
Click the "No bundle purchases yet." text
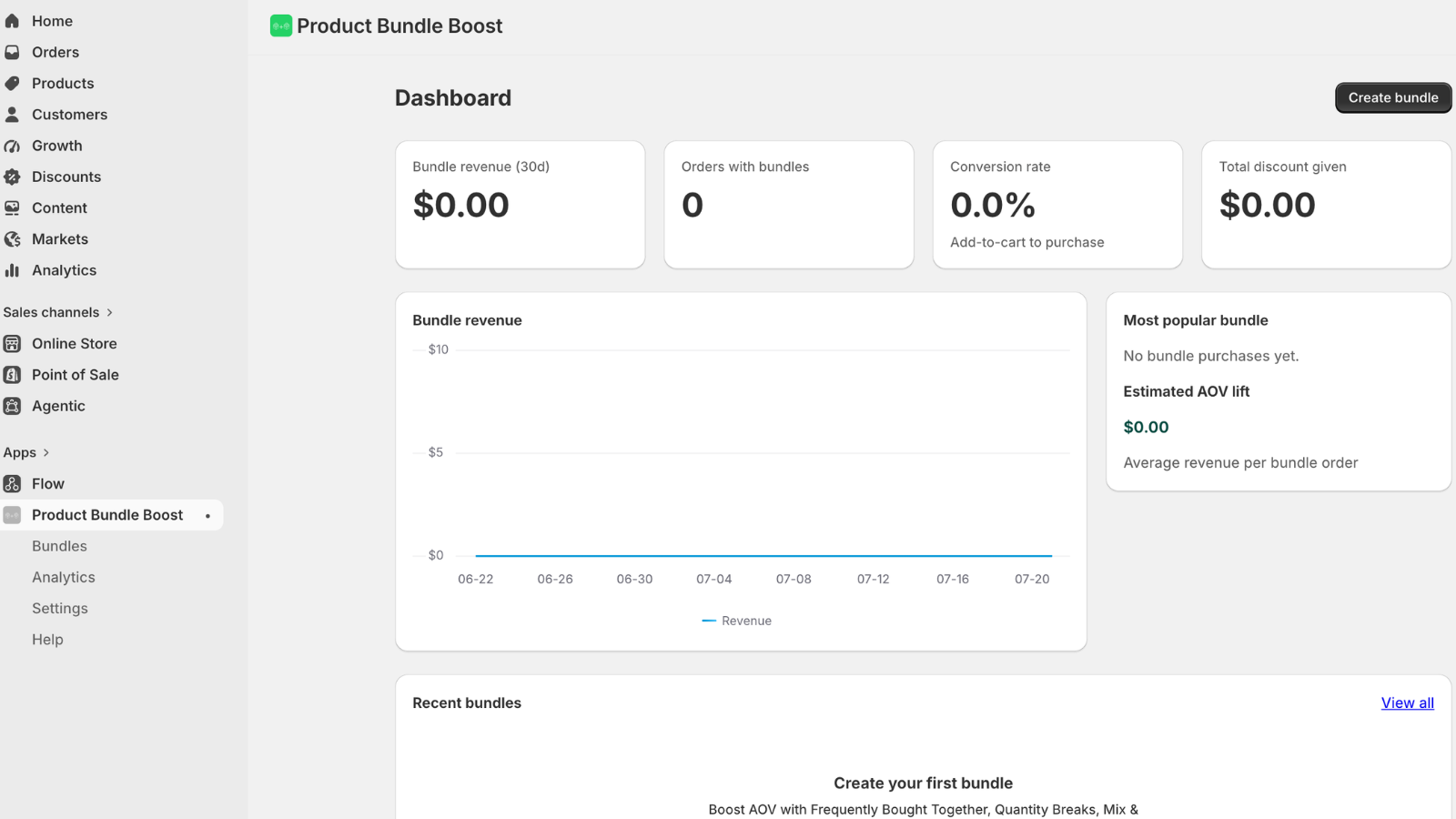pyautogui.click(x=1211, y=356)
